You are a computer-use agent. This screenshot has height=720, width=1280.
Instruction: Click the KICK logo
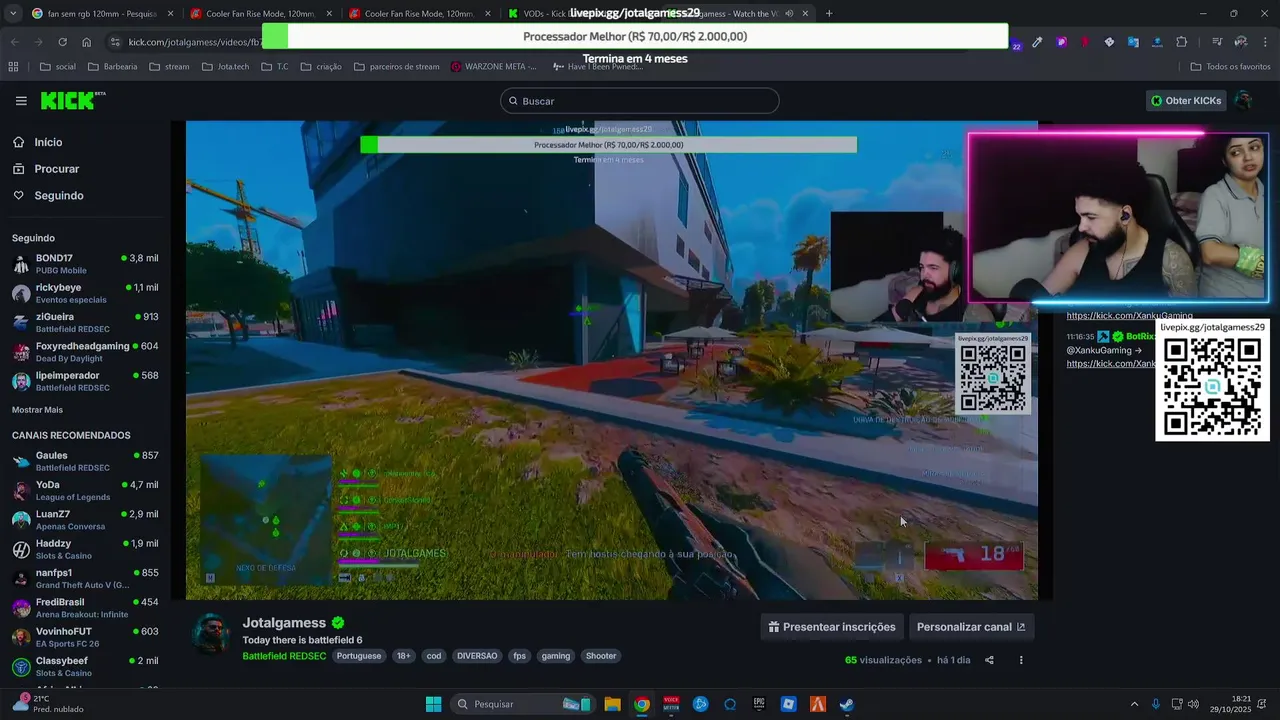pos(73,101)
